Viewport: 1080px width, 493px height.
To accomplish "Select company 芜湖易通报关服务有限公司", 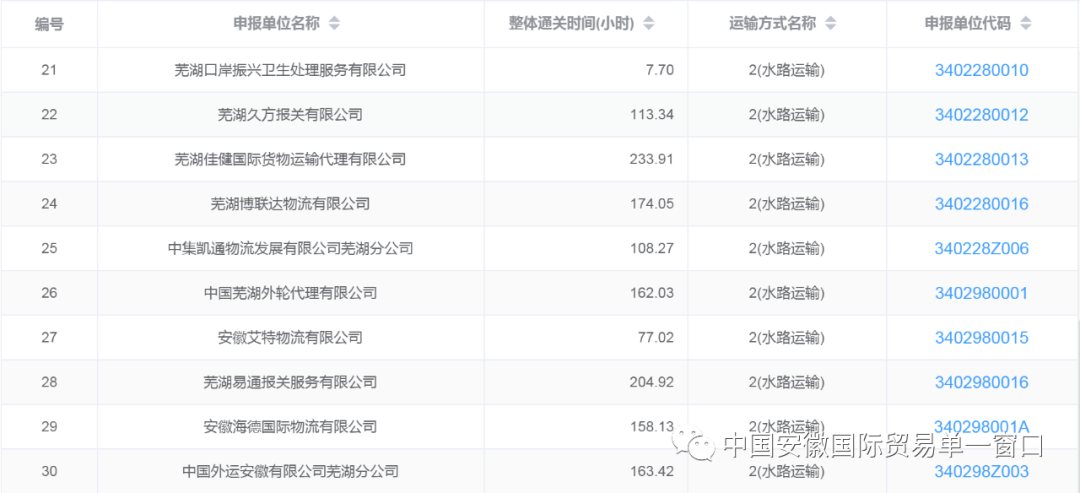I will (290, 382).
